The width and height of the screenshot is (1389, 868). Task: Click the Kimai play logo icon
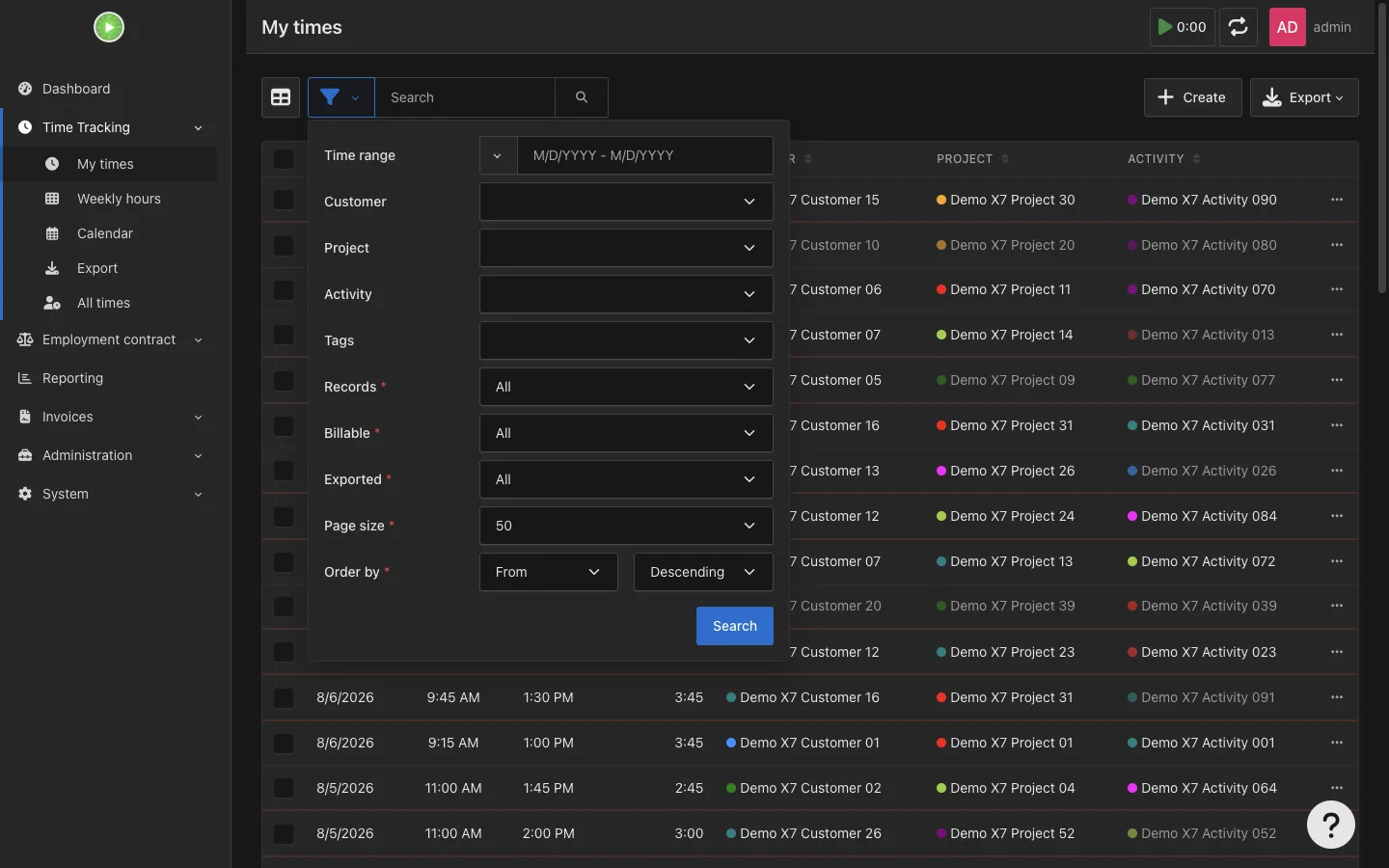(x=109, y=27)
